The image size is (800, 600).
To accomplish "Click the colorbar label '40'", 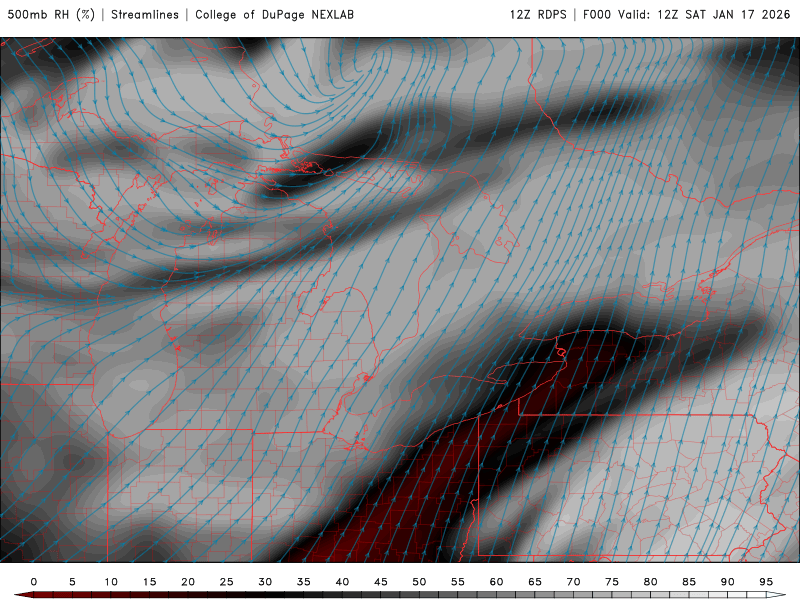I will [342, 582].
